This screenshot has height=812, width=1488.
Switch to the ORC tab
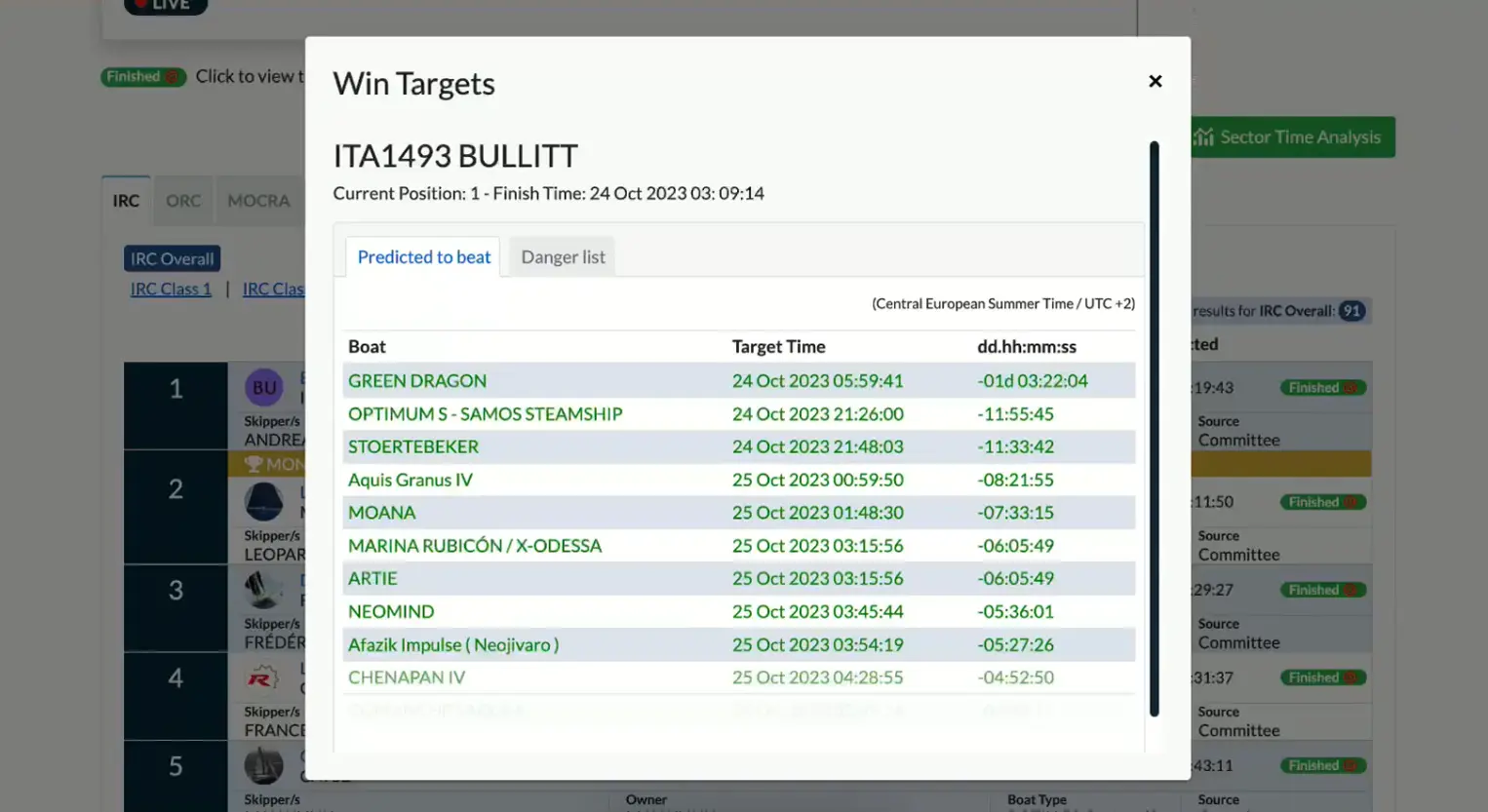(x=182, y=201)
